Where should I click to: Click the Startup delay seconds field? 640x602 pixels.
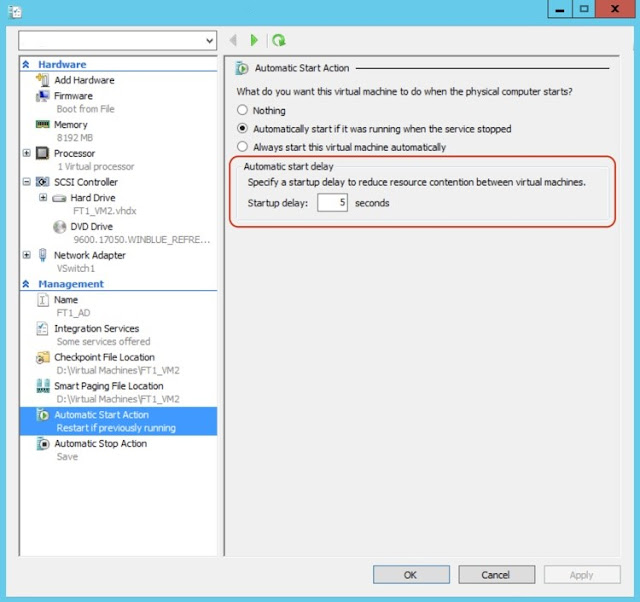[332, 203]
